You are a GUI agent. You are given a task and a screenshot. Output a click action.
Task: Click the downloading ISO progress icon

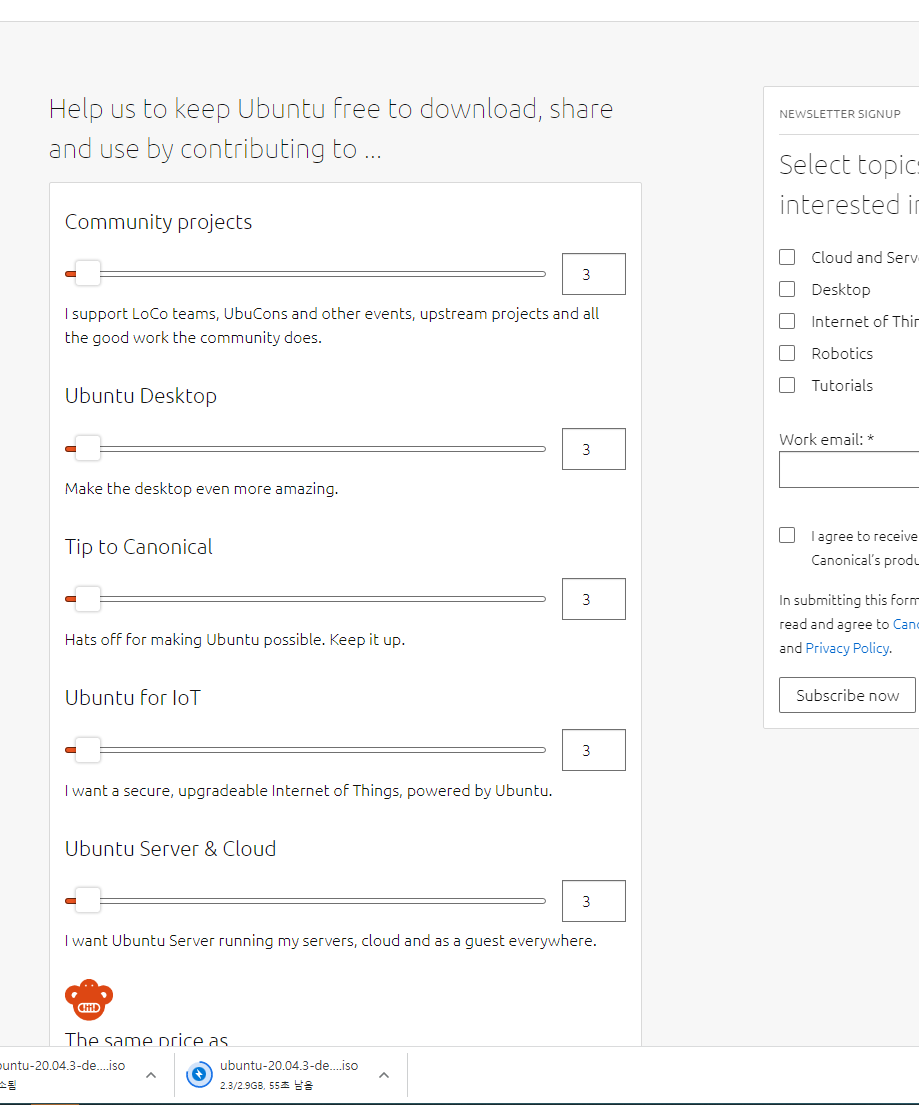tap(199, 1075)
